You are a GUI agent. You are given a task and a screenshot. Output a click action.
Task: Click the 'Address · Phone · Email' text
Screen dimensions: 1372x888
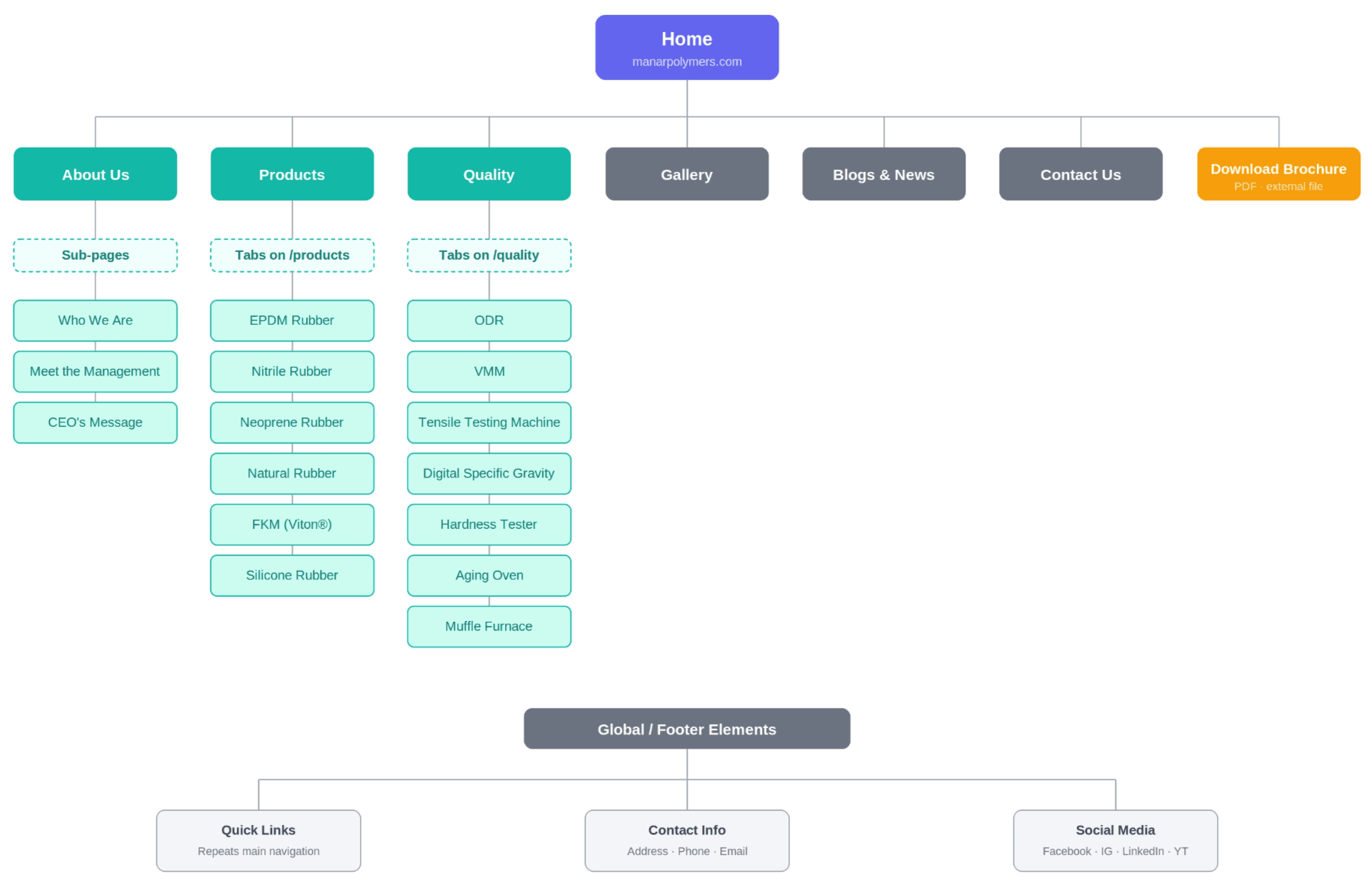(687, 852)
